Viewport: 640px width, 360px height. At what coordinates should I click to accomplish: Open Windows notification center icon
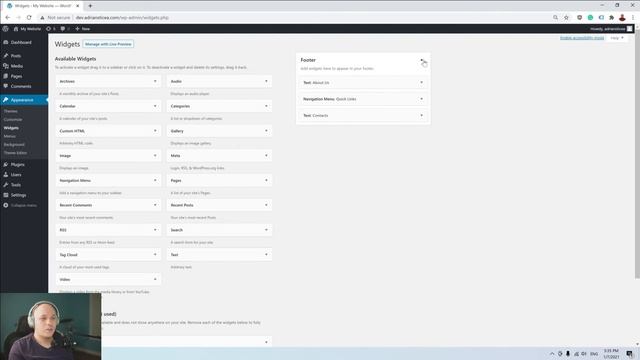629,354
